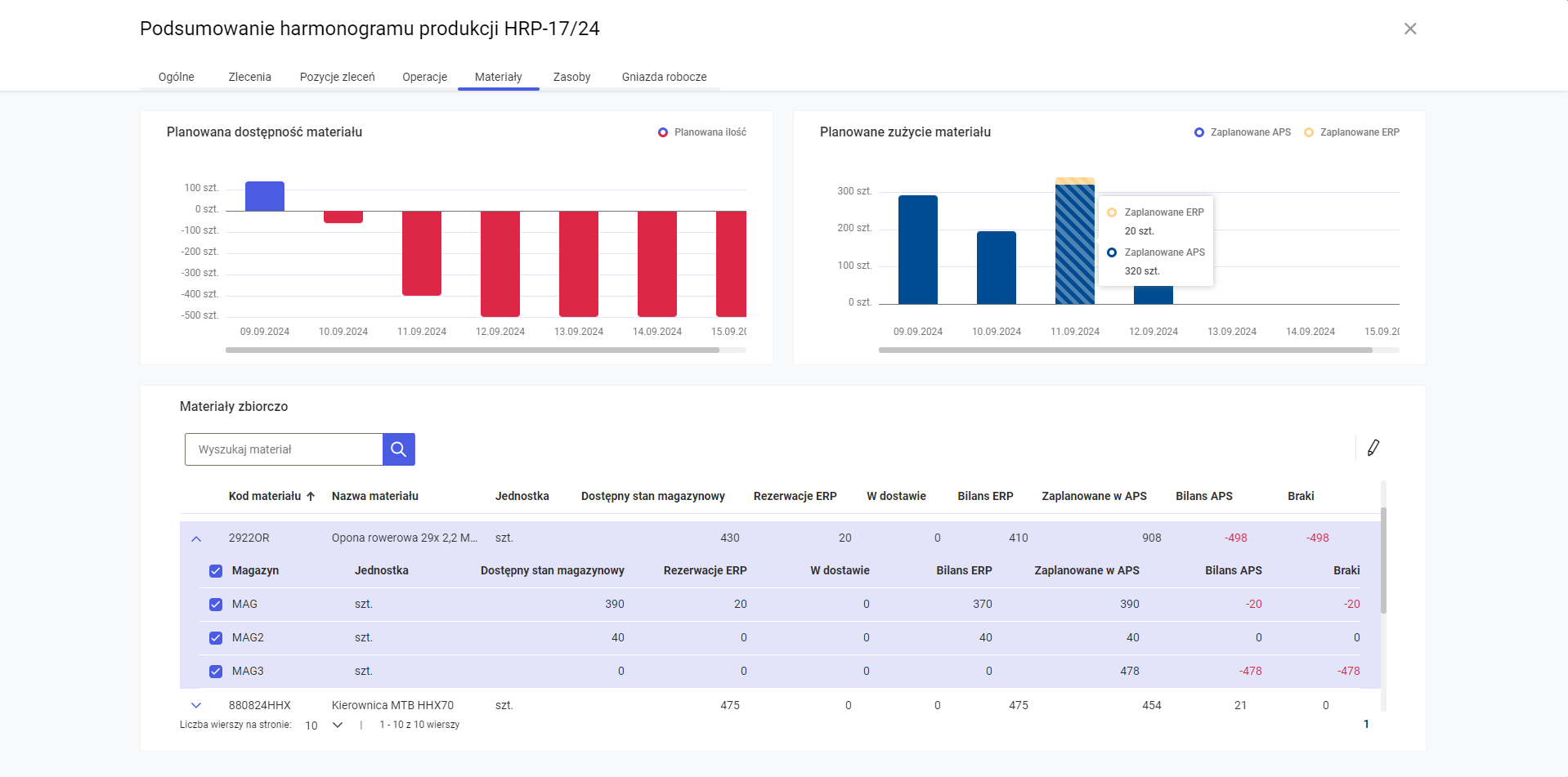The width and height of the screenshot is (1568, 777).
Task: Click the magnifier search button
Action: (x=398, y=449)
